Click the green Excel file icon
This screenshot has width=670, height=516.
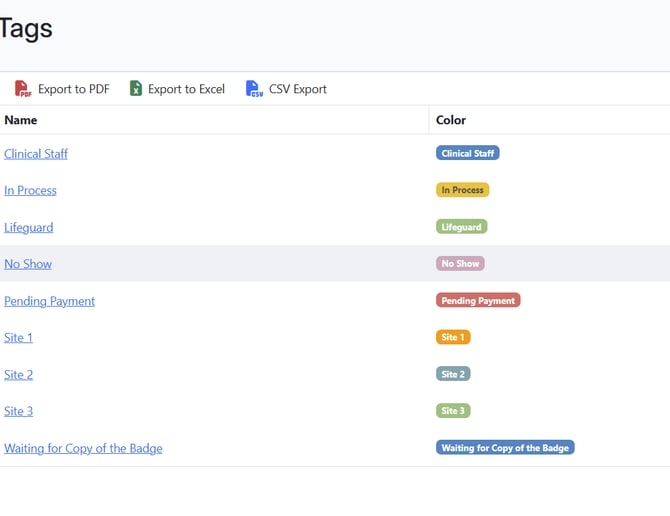136,88
